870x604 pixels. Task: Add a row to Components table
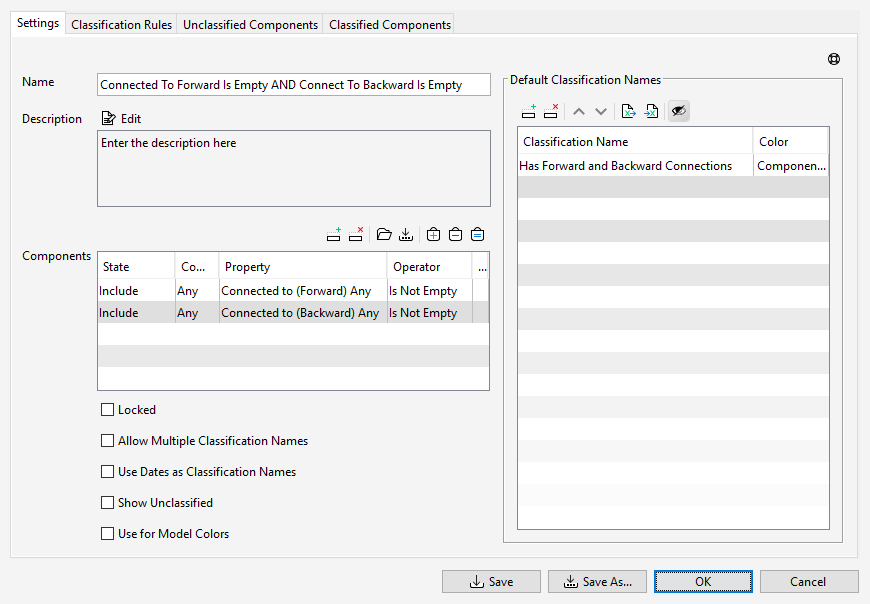(333, 235)
